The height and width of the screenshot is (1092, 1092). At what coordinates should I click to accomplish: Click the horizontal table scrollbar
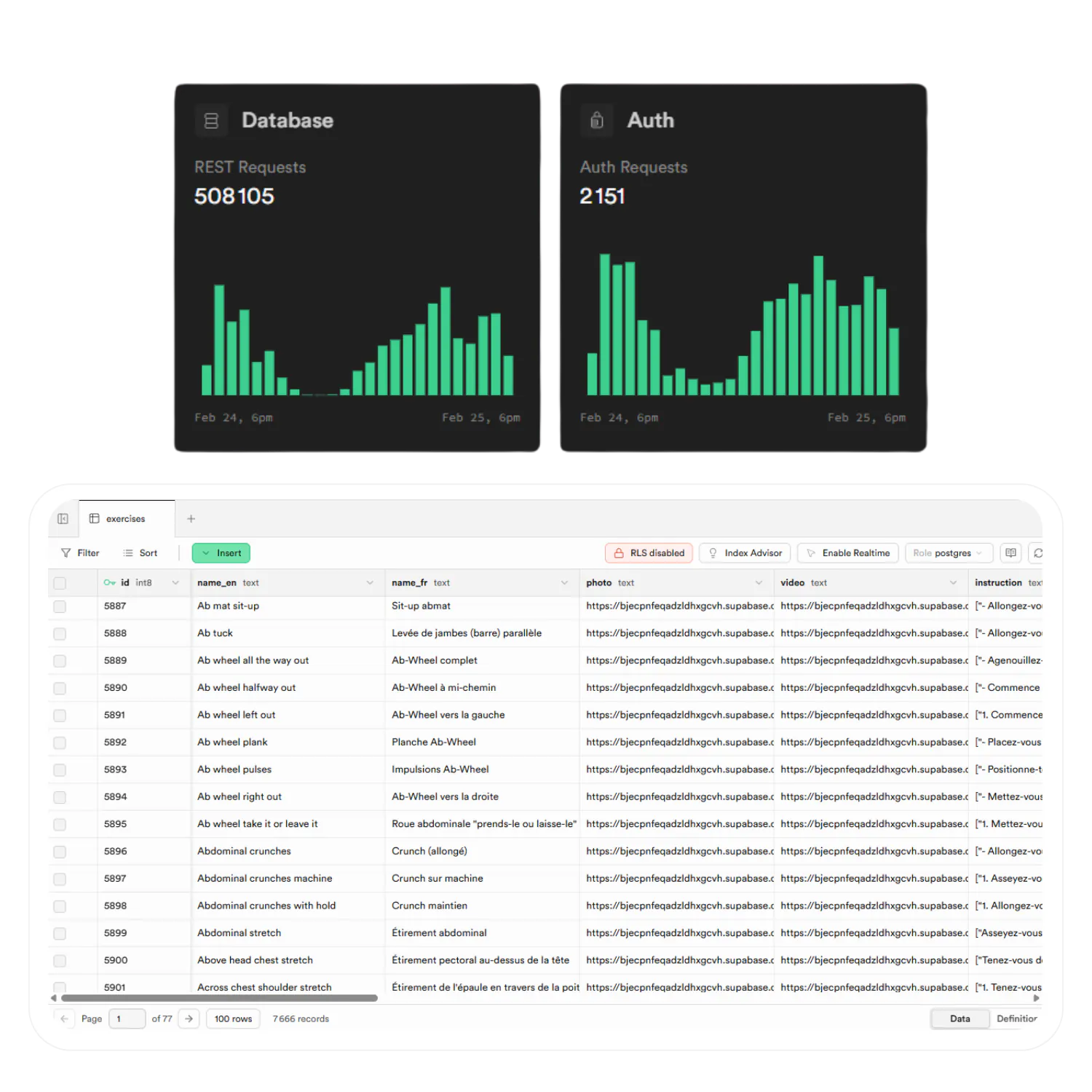tap(219, 998)
